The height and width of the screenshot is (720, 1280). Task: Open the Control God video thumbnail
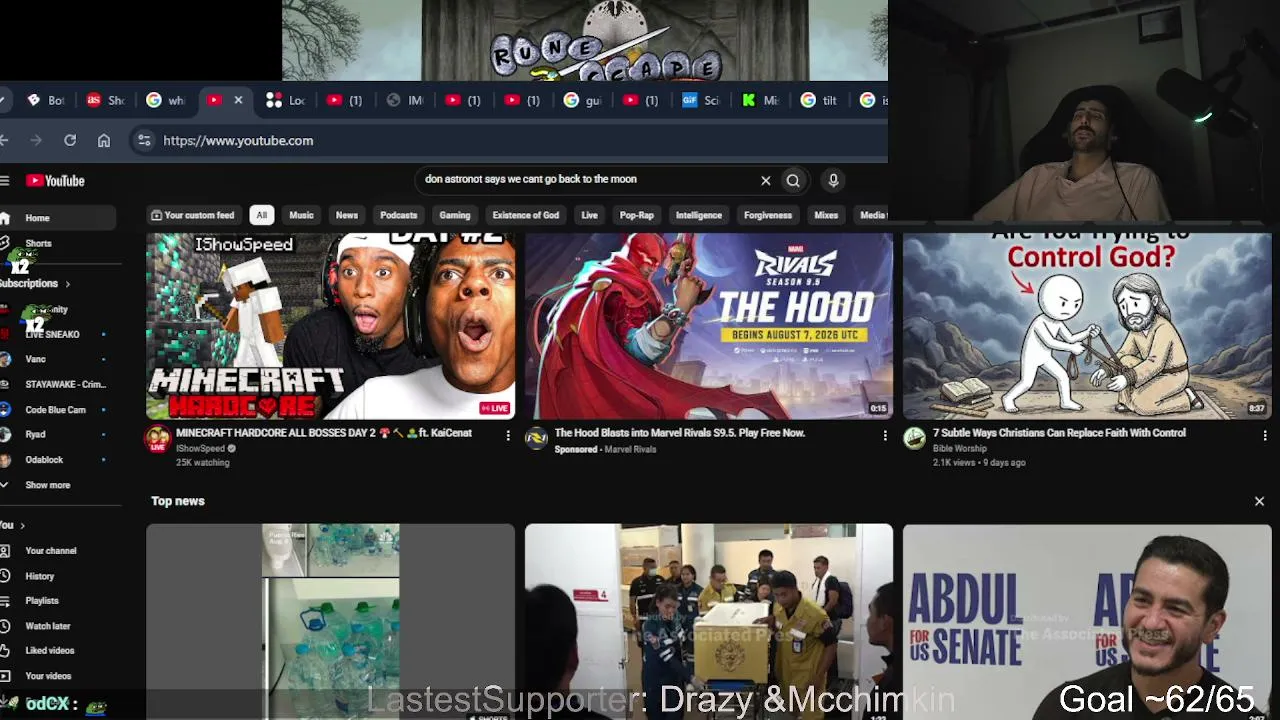(x=1087, y=326)
